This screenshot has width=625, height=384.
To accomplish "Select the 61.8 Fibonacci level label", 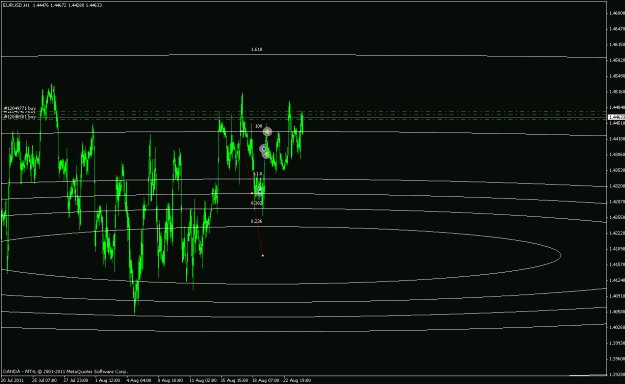I will (x=257, y=174).
